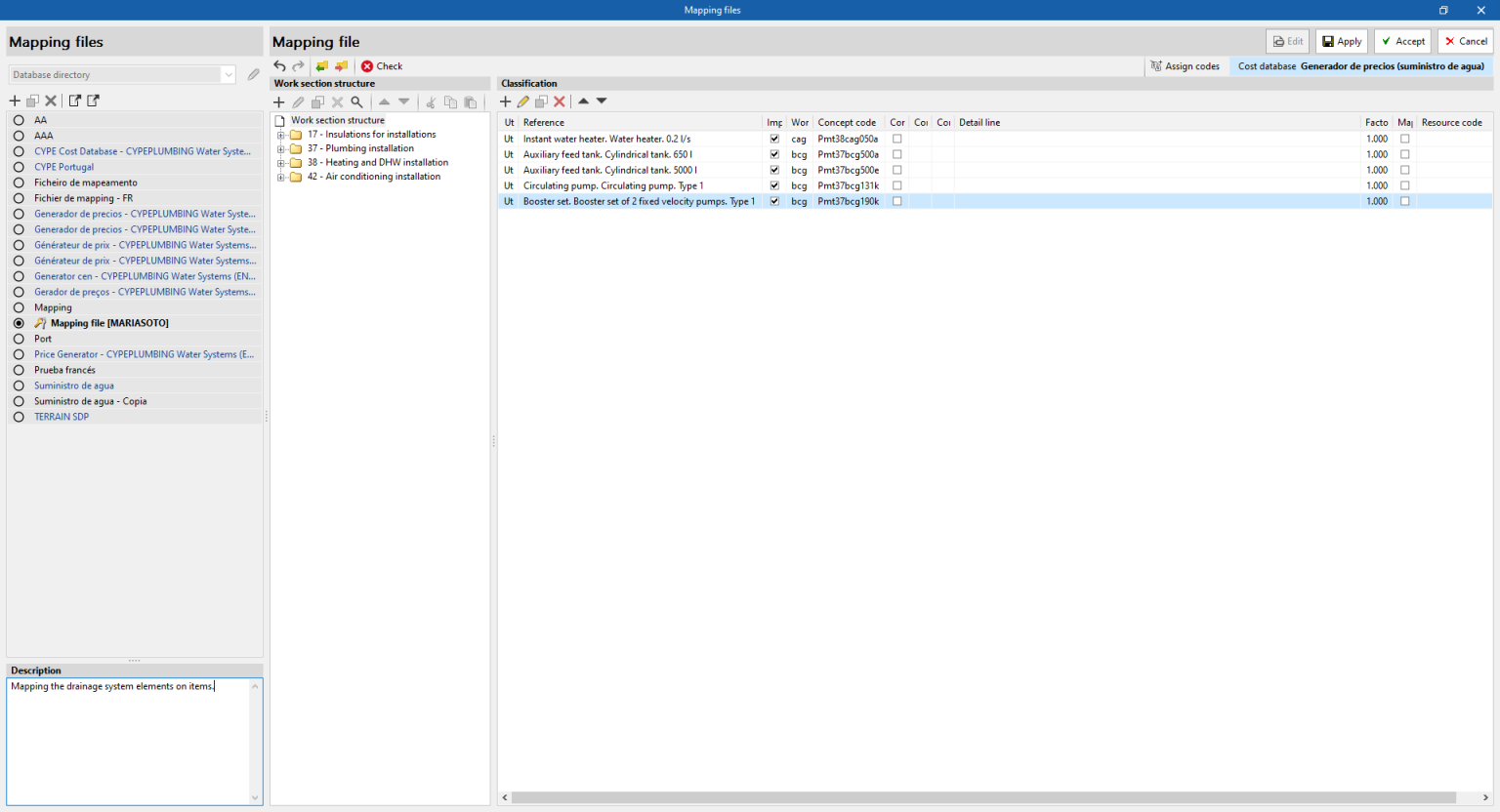Copy-duplicate the selected work section
The image size is (1500, 812).
coord(317,101)
